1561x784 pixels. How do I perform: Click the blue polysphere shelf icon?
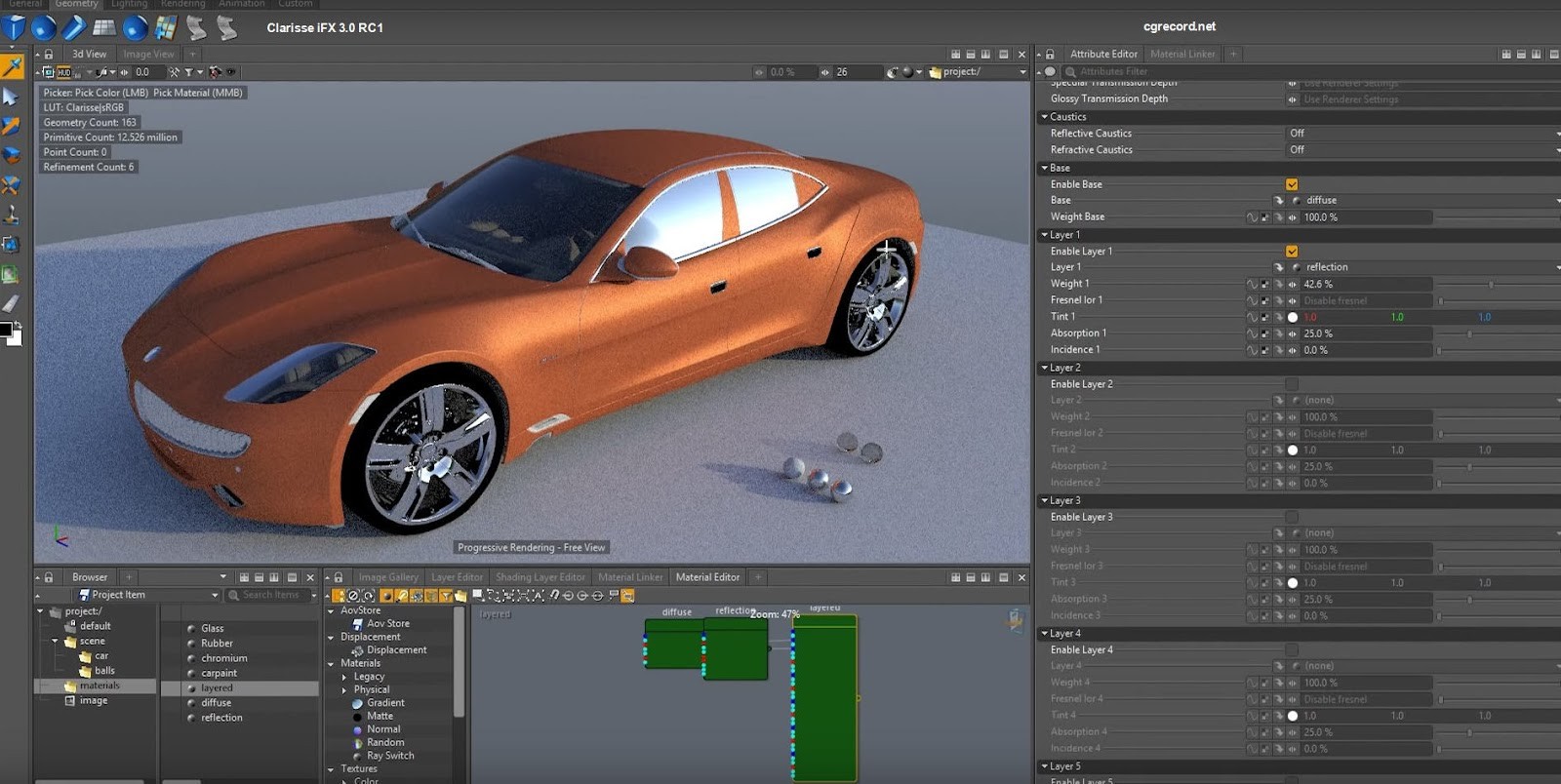coord(136,27)
